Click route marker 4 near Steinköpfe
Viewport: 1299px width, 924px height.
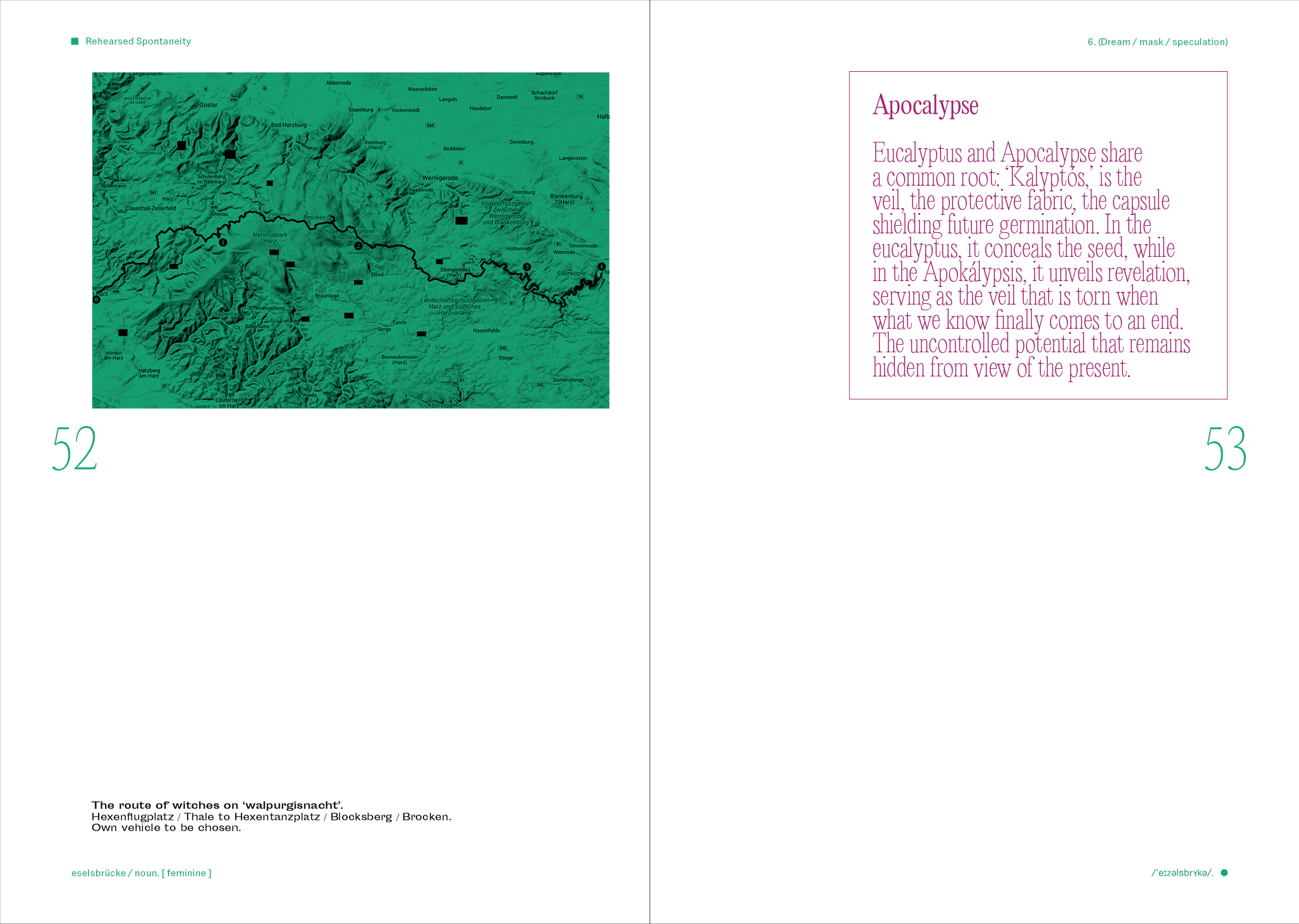(x=601, y=266)
